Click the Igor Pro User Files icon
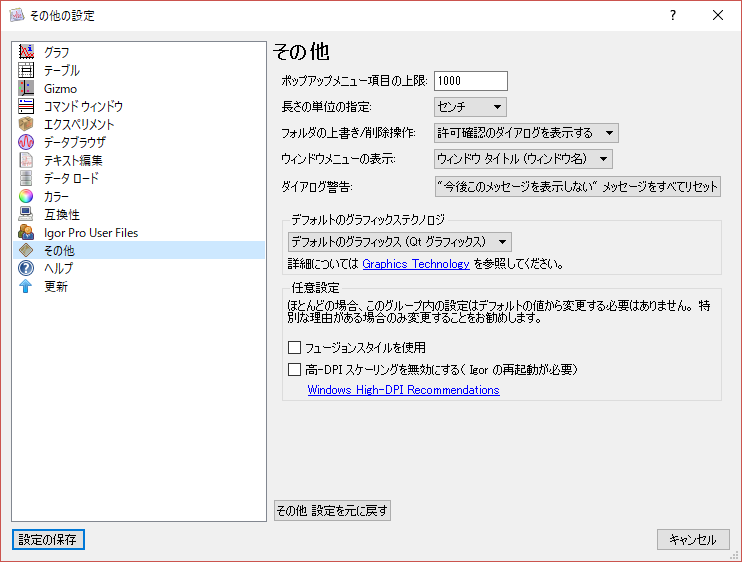 pos(26,232)
